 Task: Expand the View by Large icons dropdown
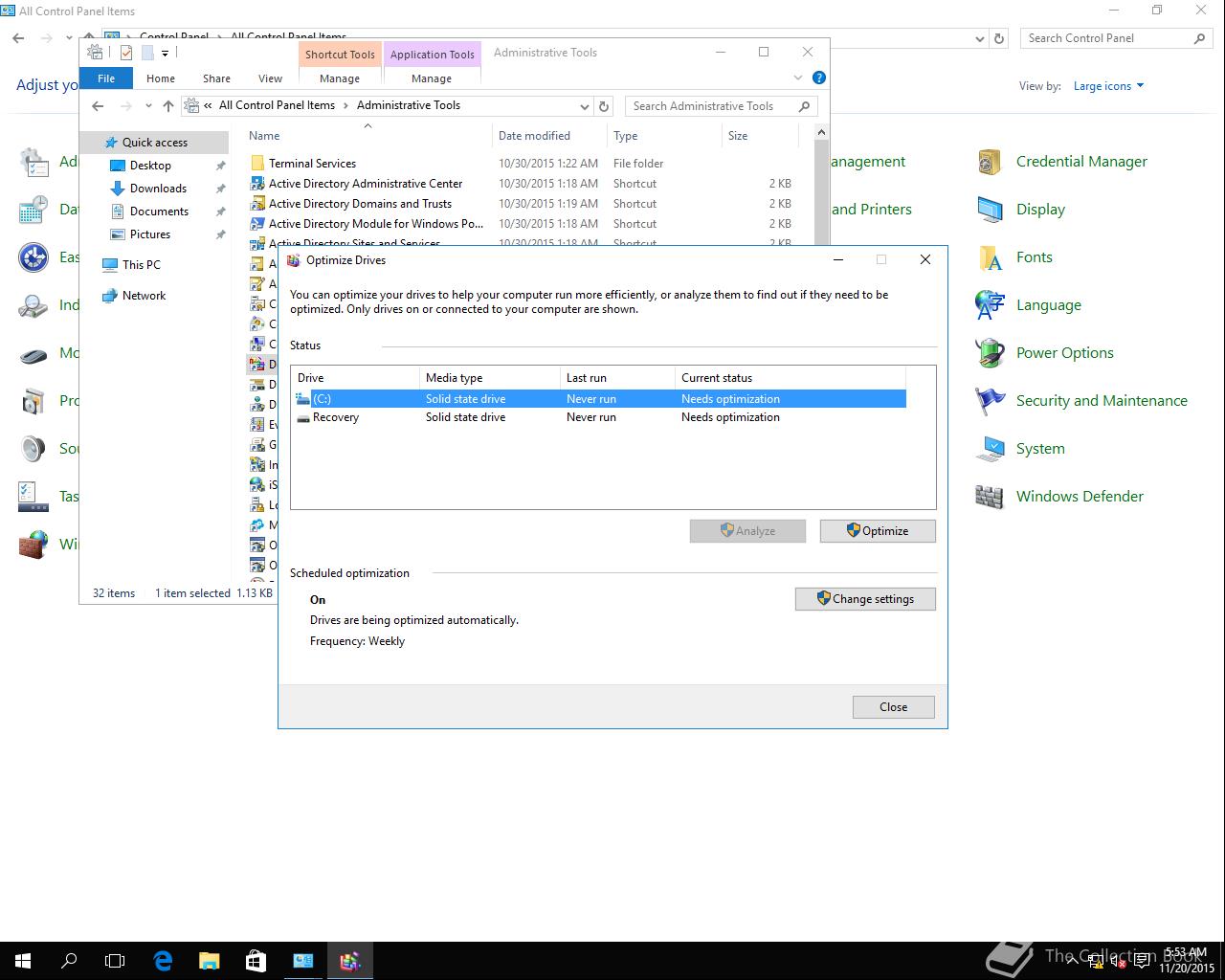click(x=1108, y=86)
